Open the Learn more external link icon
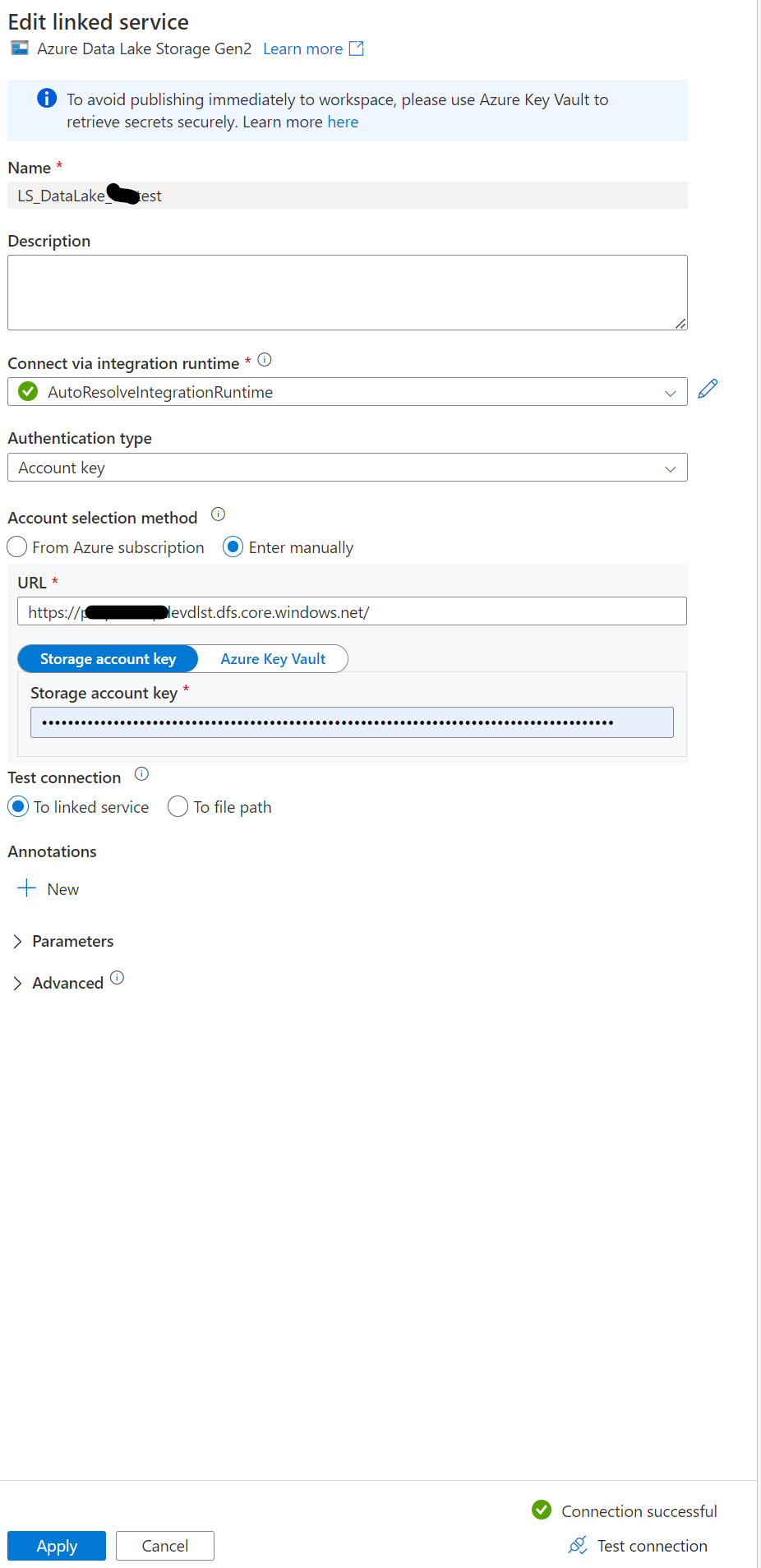Screen dimensions: 761x1568 pyautogui.click(x=357, y=48)
